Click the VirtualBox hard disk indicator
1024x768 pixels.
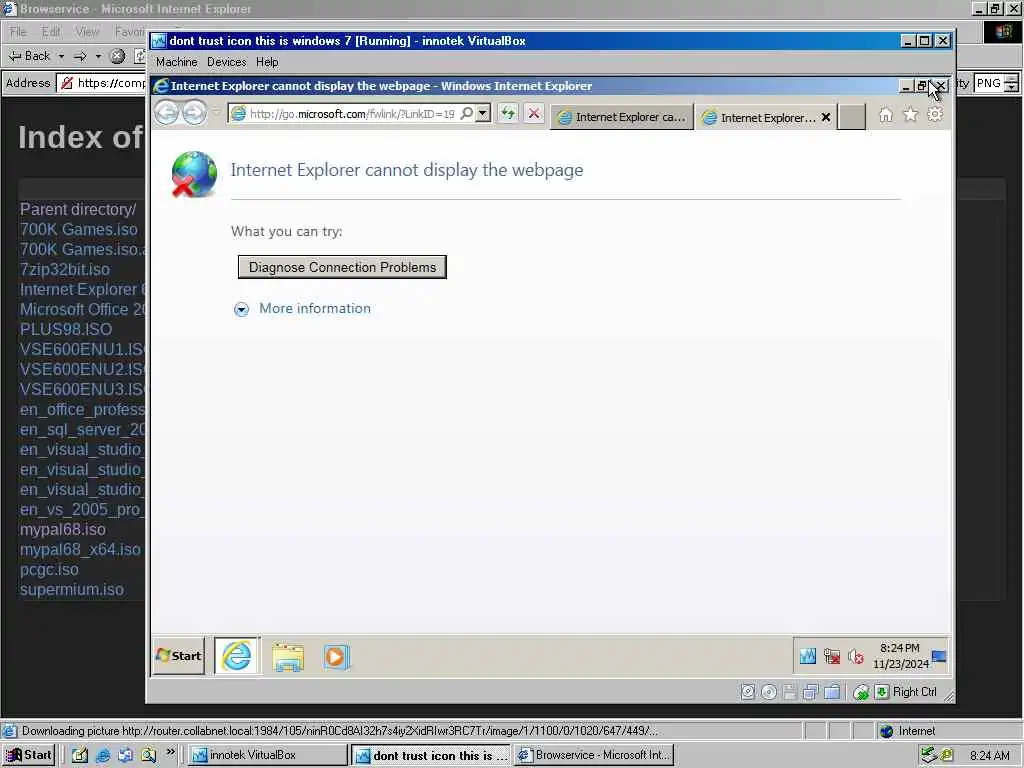(748, 692)
